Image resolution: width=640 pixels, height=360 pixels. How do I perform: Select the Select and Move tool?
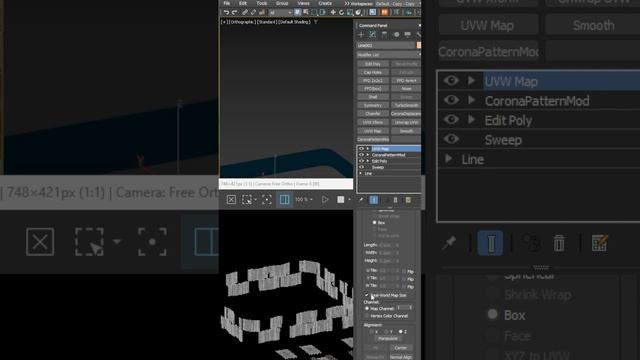pos(333,12)
